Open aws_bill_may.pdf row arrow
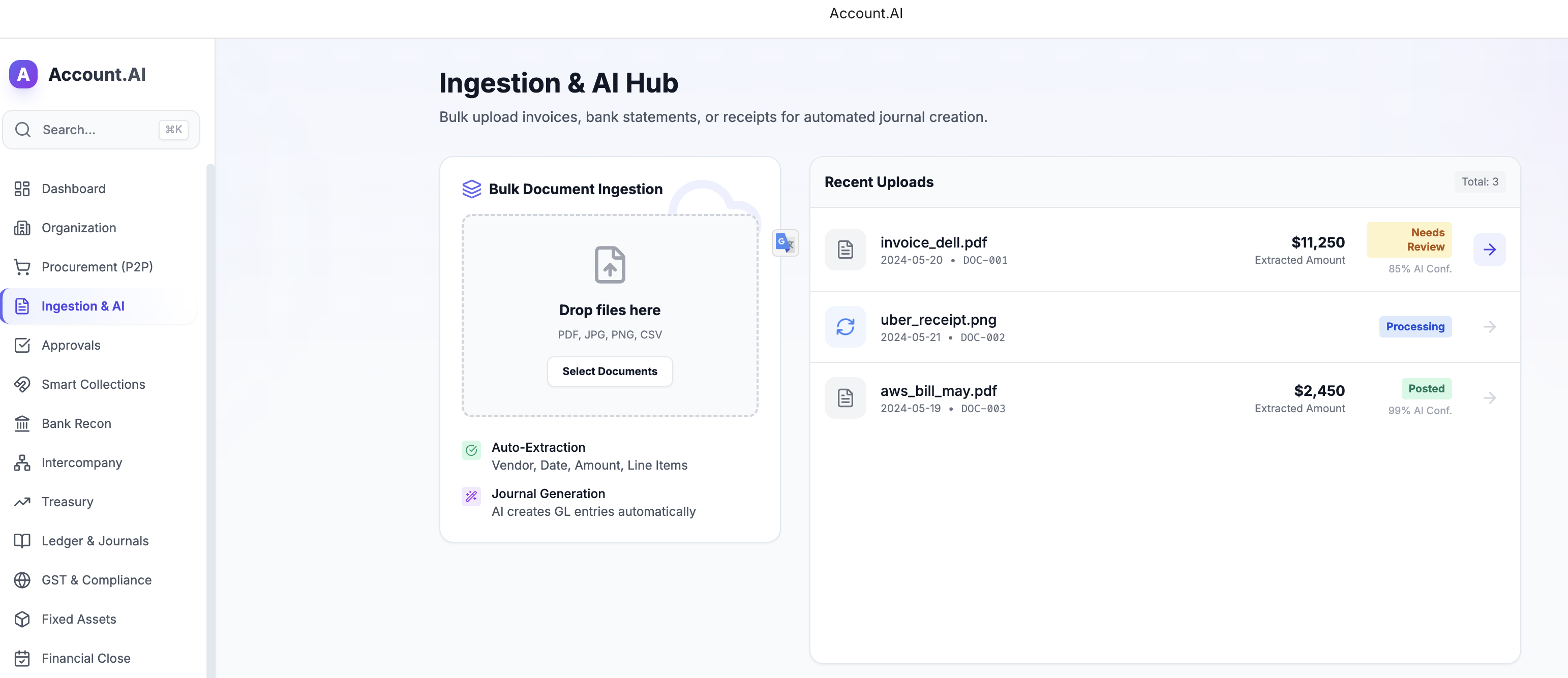Screen dimensions: 1568x678 coord(1489,398)
